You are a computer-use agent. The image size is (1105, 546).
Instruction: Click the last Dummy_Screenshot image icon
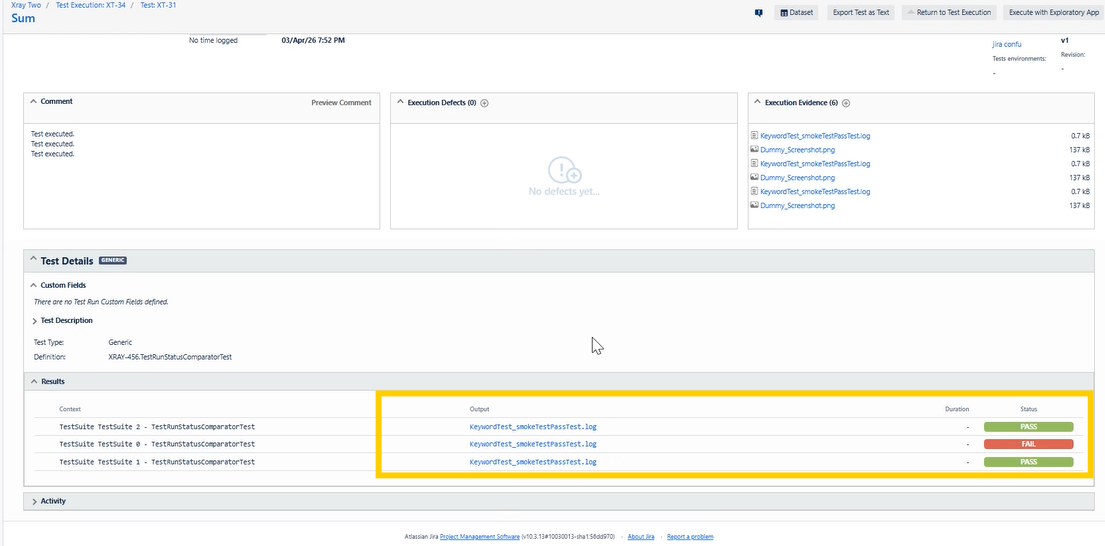[x=754, y=206]
